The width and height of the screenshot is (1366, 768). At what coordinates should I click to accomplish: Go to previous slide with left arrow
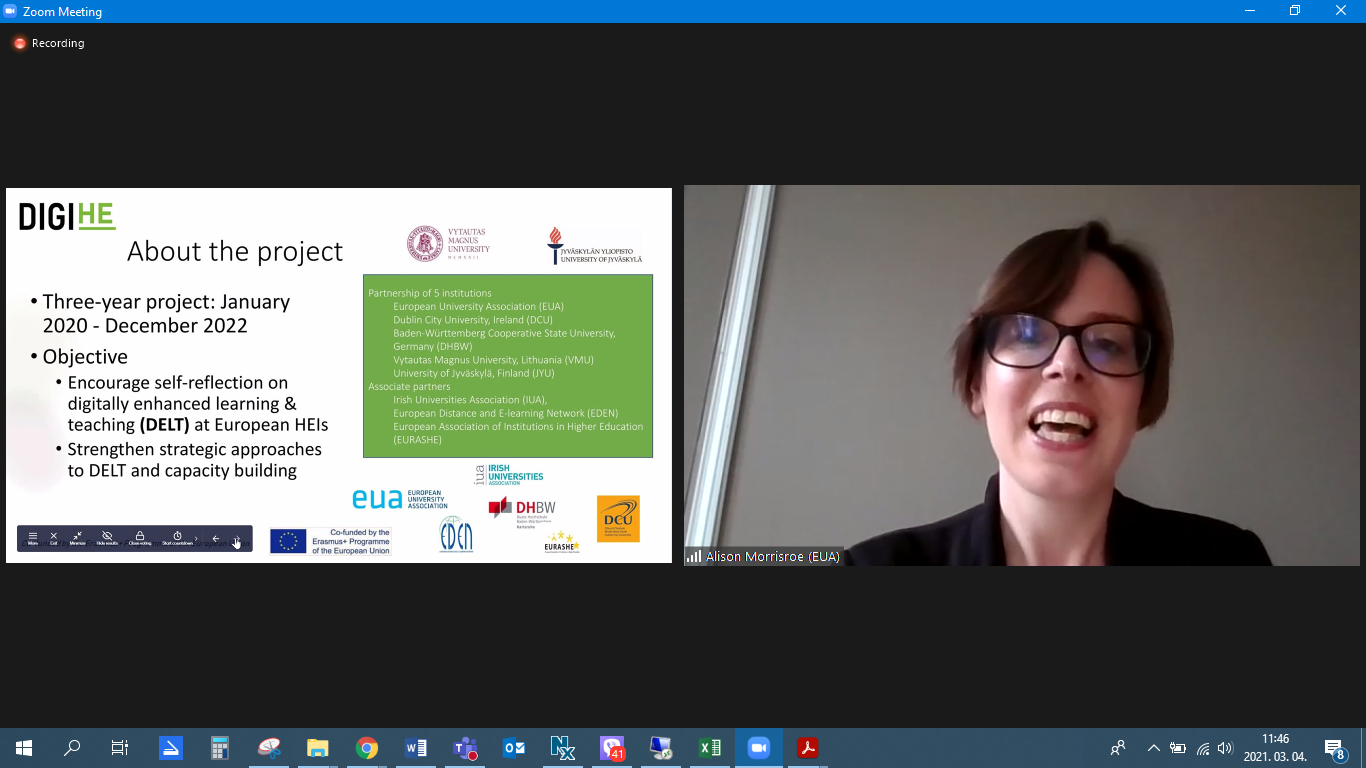pos(216,539)
